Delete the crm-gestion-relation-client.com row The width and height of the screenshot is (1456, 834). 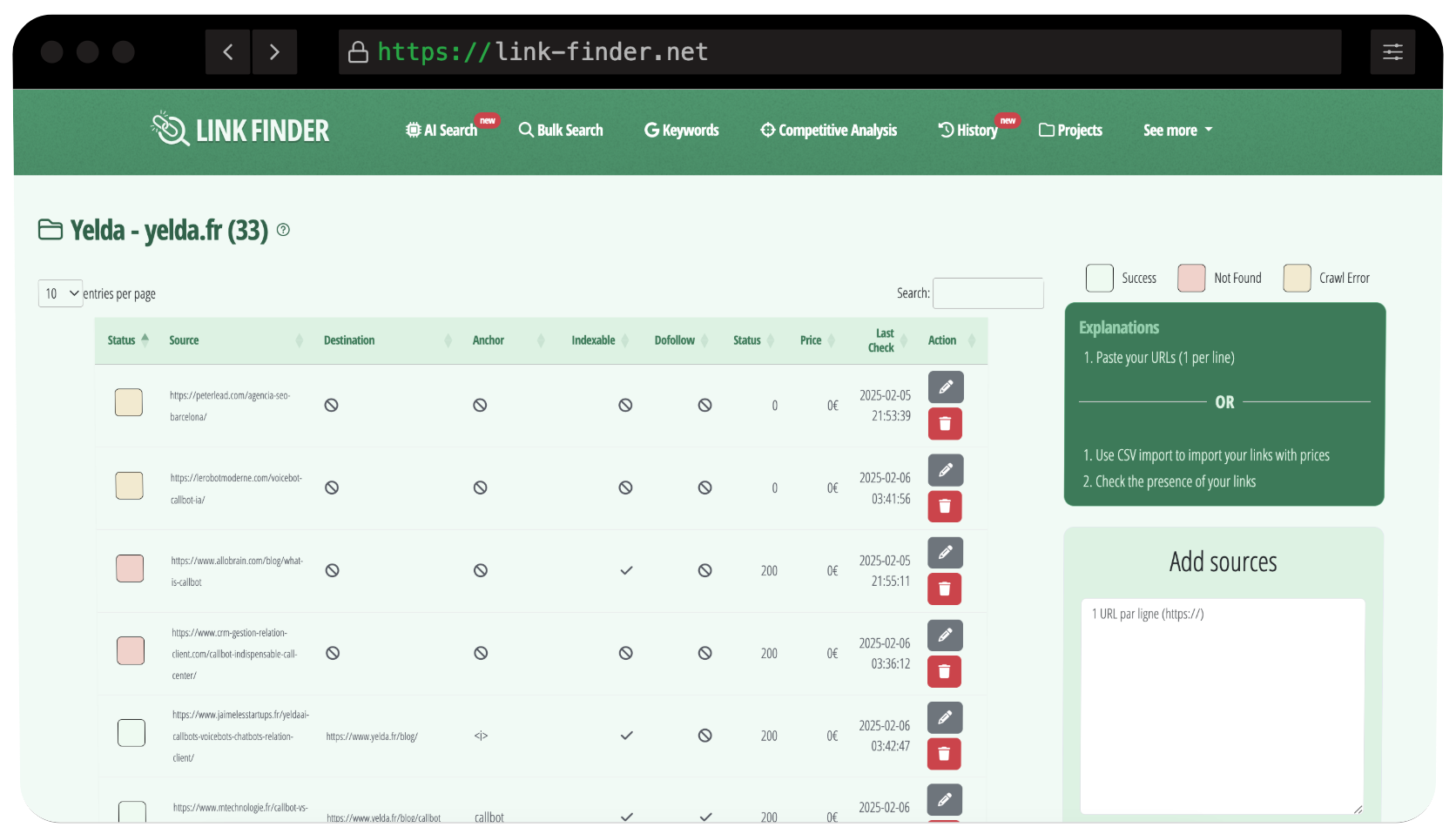[x=945, y=671]
